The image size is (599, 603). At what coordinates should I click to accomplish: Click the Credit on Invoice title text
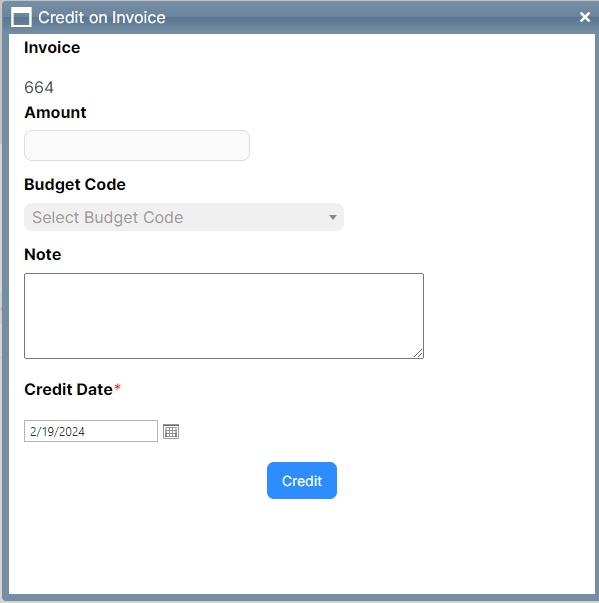click(102, 18)
